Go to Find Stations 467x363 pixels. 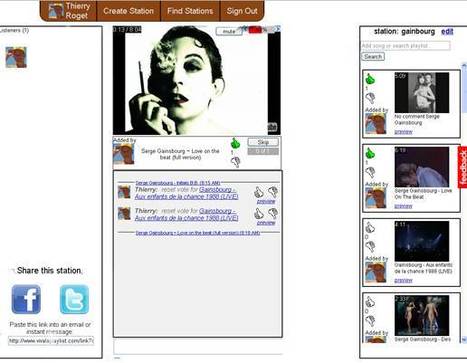coord(190,11)
